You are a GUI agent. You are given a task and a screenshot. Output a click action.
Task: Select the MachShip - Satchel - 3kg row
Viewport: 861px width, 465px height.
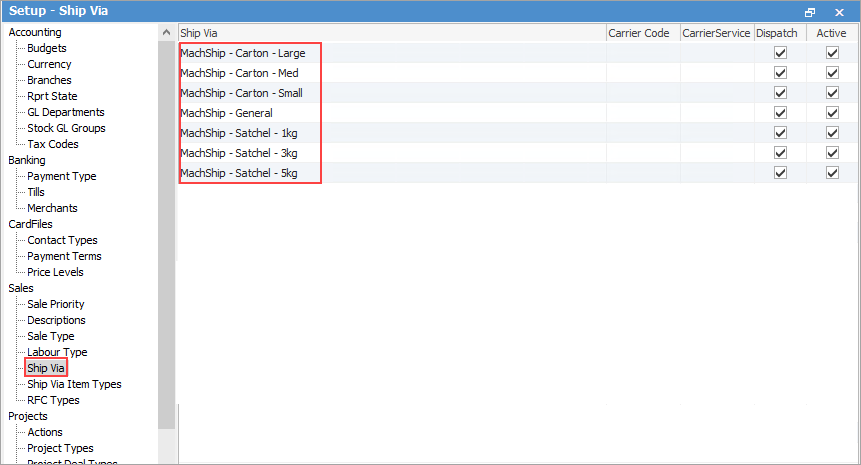coord(518,153)
